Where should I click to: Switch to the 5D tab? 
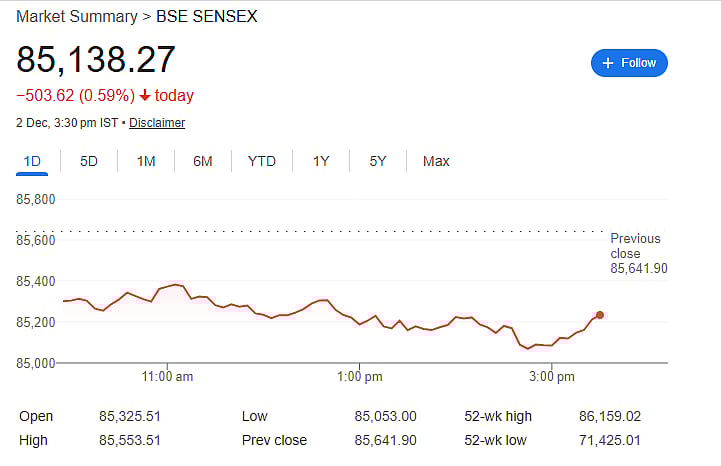tap(89, 161)
